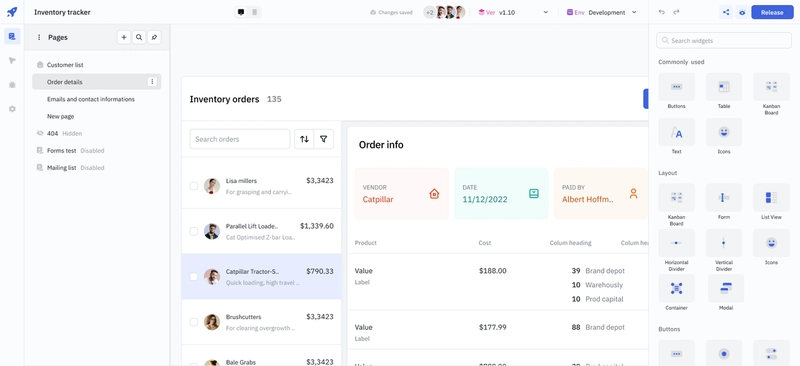The image size is (800, 366).
Task: Click the share icon beside Release
Action: coord(726,12)
